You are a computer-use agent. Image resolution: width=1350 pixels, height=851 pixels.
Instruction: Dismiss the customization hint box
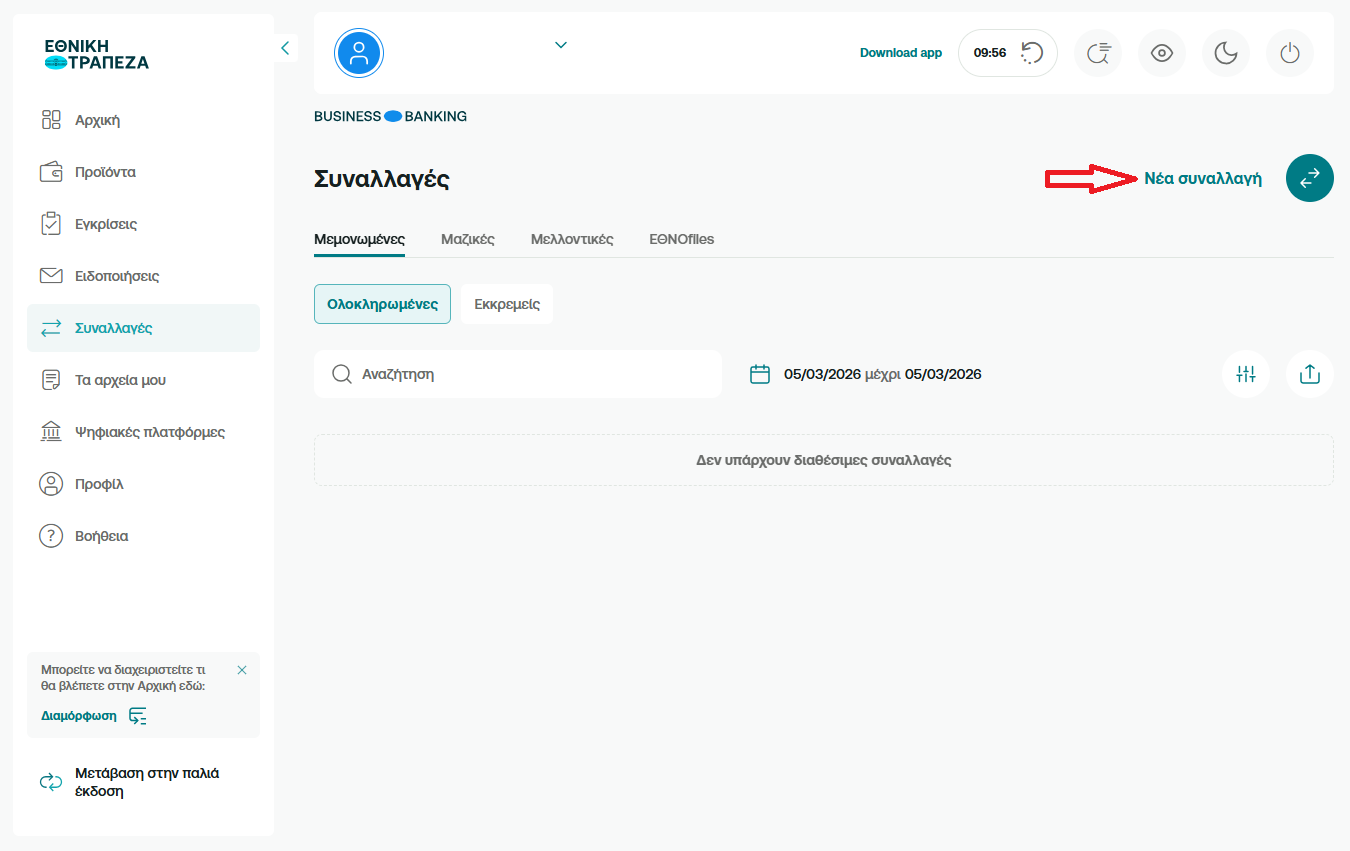point(242,670)
